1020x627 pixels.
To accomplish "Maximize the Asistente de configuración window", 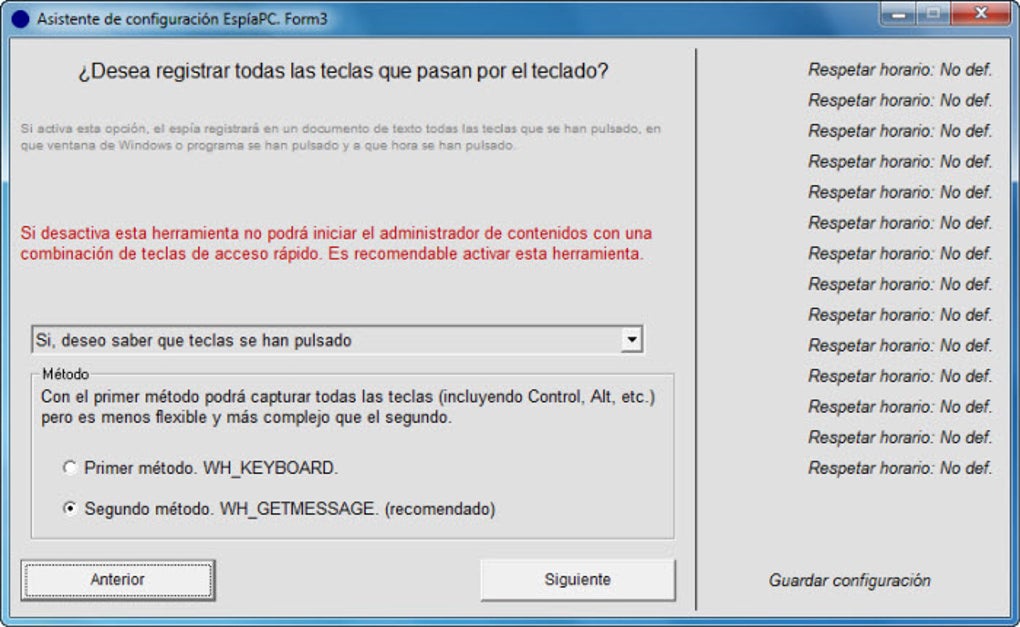I will click(x=933, y=14).
